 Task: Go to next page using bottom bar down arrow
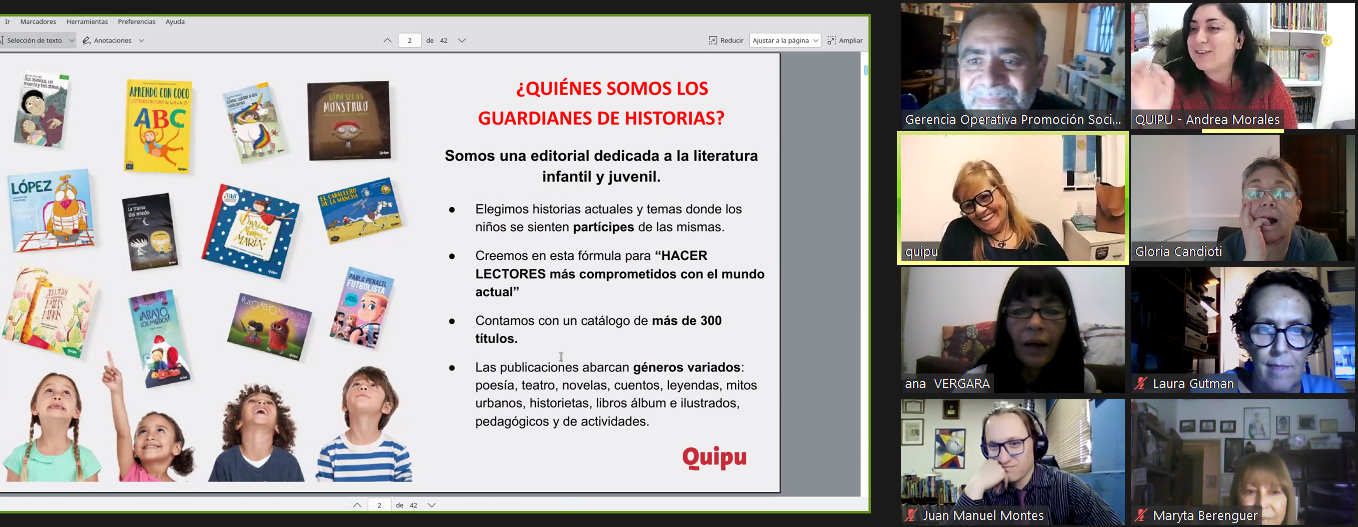pyautogui.click(x=432, y=505)
